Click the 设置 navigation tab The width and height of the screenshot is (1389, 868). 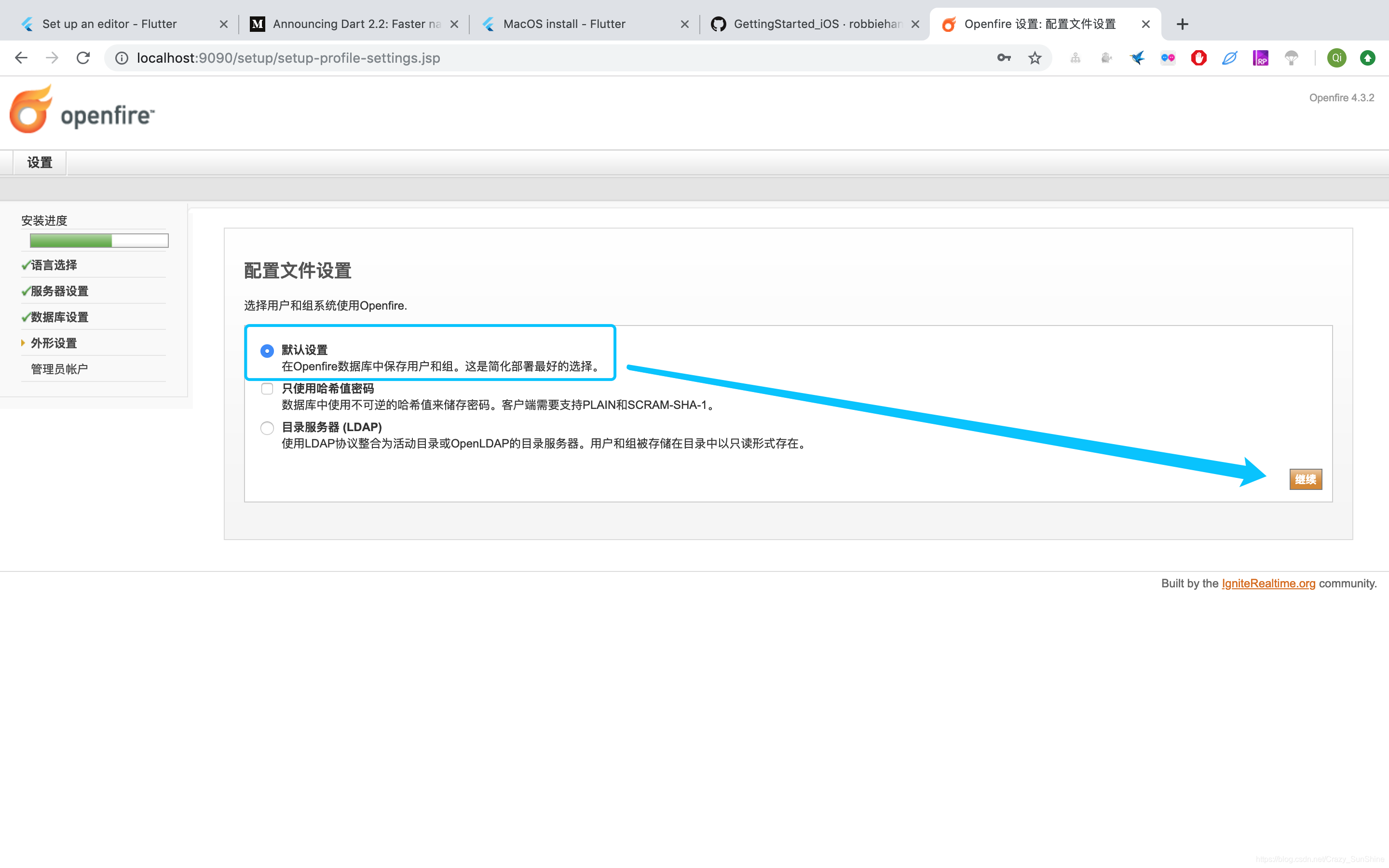coord(40,163)
